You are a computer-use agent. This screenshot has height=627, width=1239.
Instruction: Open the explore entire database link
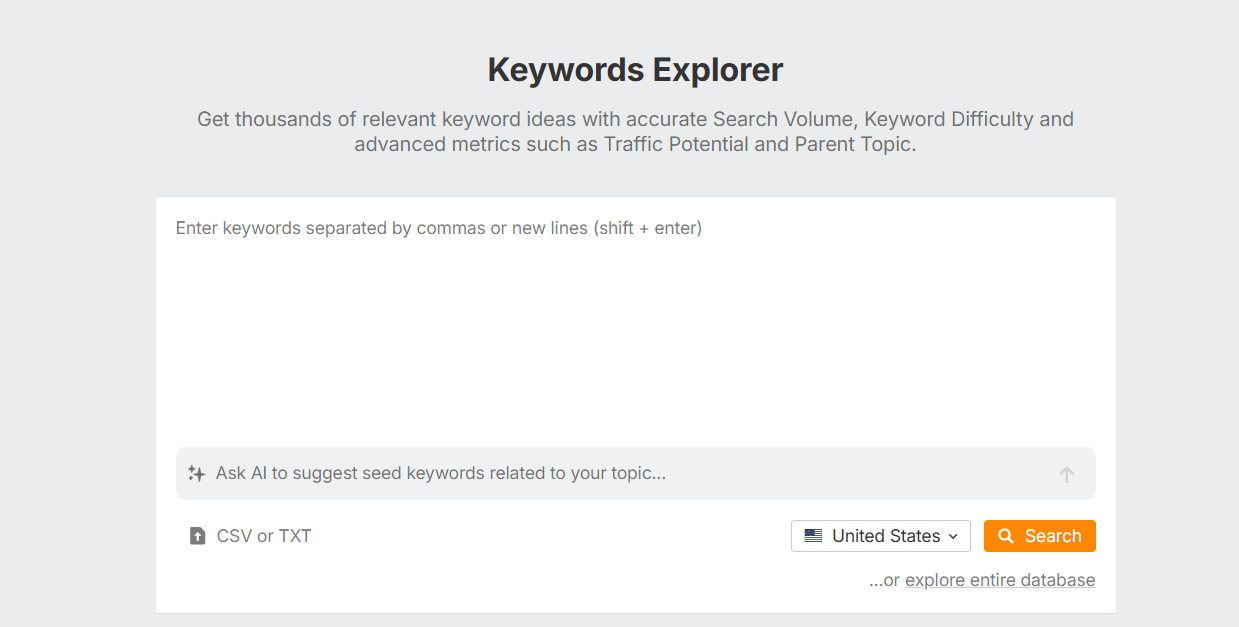(1000, 579)
